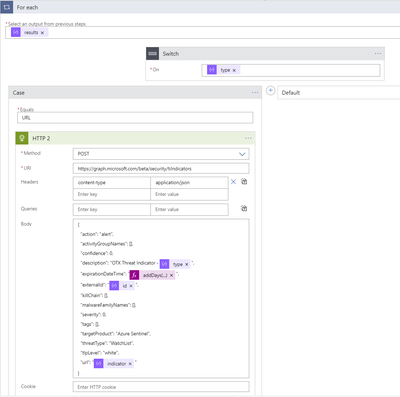Click the Queries Enter value field
The width and height of the screenshot is (400, 397).
pos(189,209)
